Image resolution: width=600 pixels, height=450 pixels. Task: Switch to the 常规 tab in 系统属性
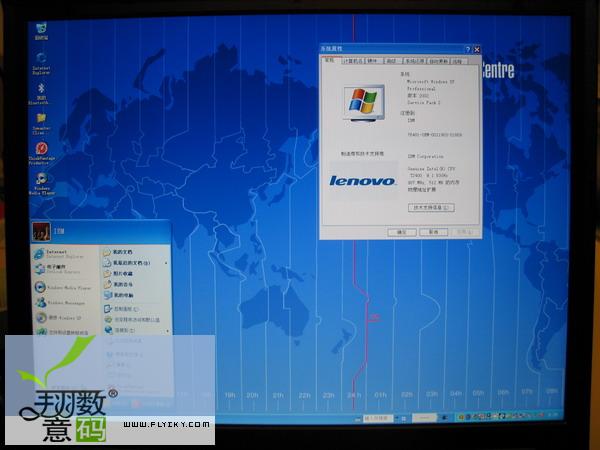coord(330,60)
